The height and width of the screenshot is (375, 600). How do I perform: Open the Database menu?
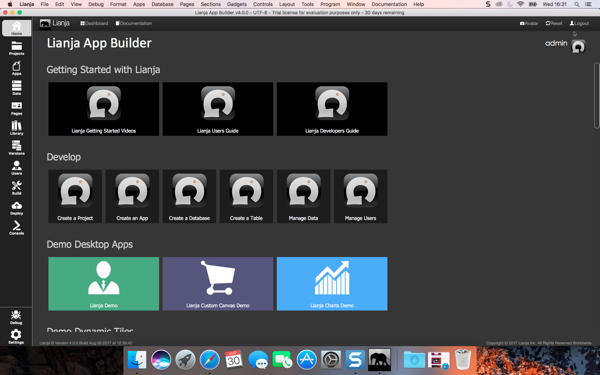pos(163,4)
